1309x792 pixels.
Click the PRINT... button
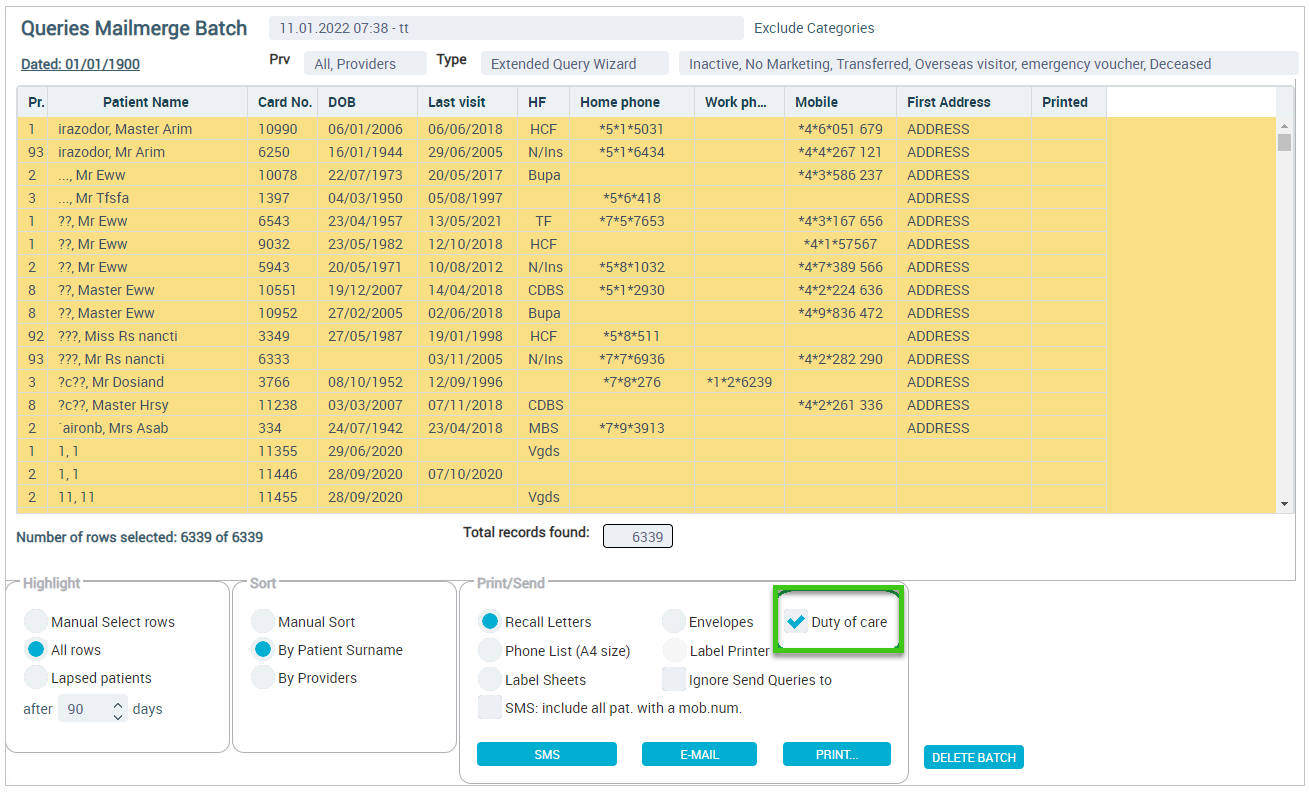[837, 754]
